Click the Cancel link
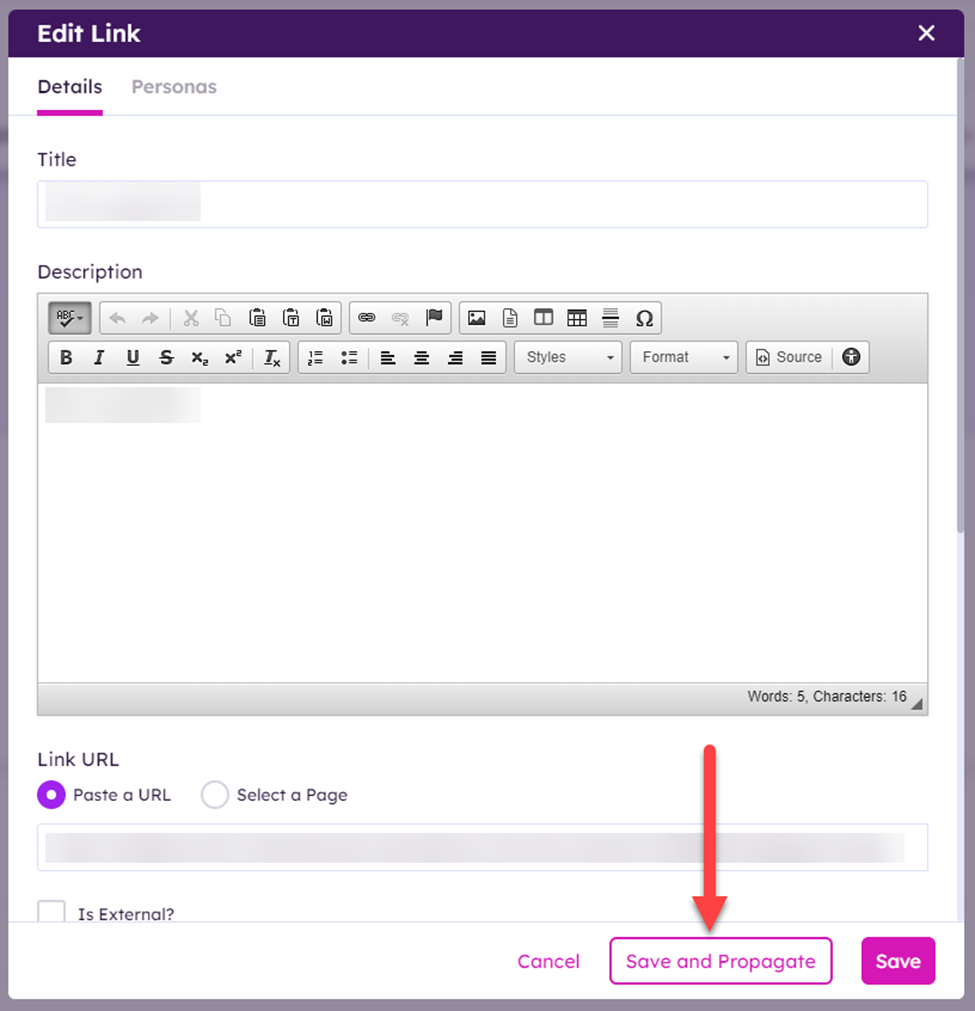The height and width of the screenshot is (1011, 975). tap(548, 961)
